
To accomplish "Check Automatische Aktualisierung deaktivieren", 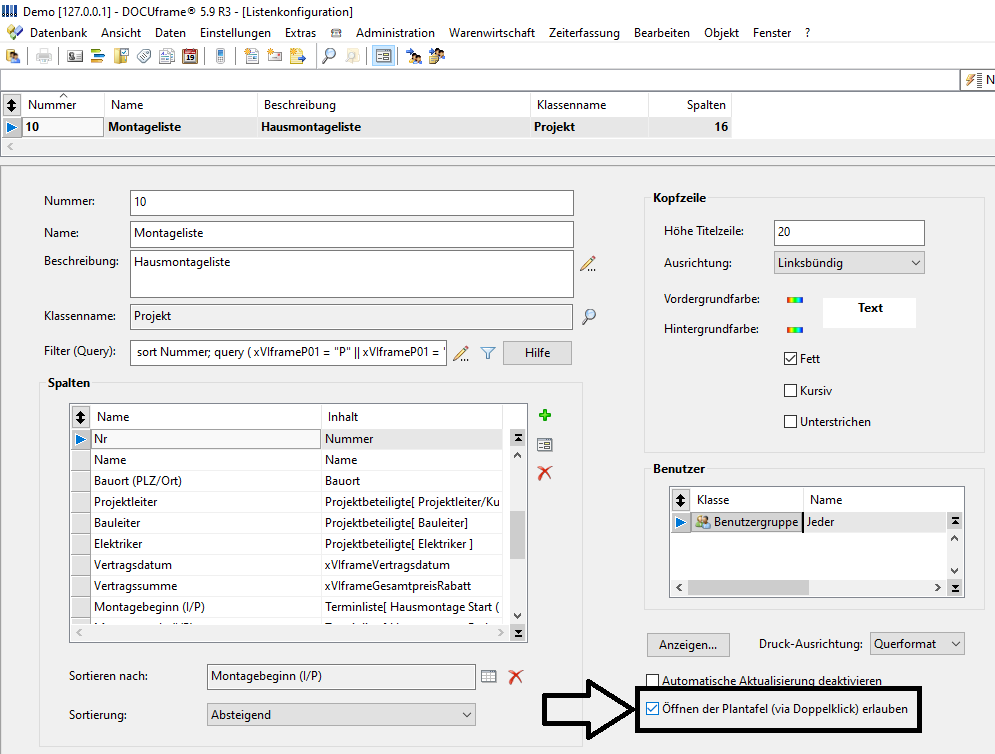I will click(652, 680).
